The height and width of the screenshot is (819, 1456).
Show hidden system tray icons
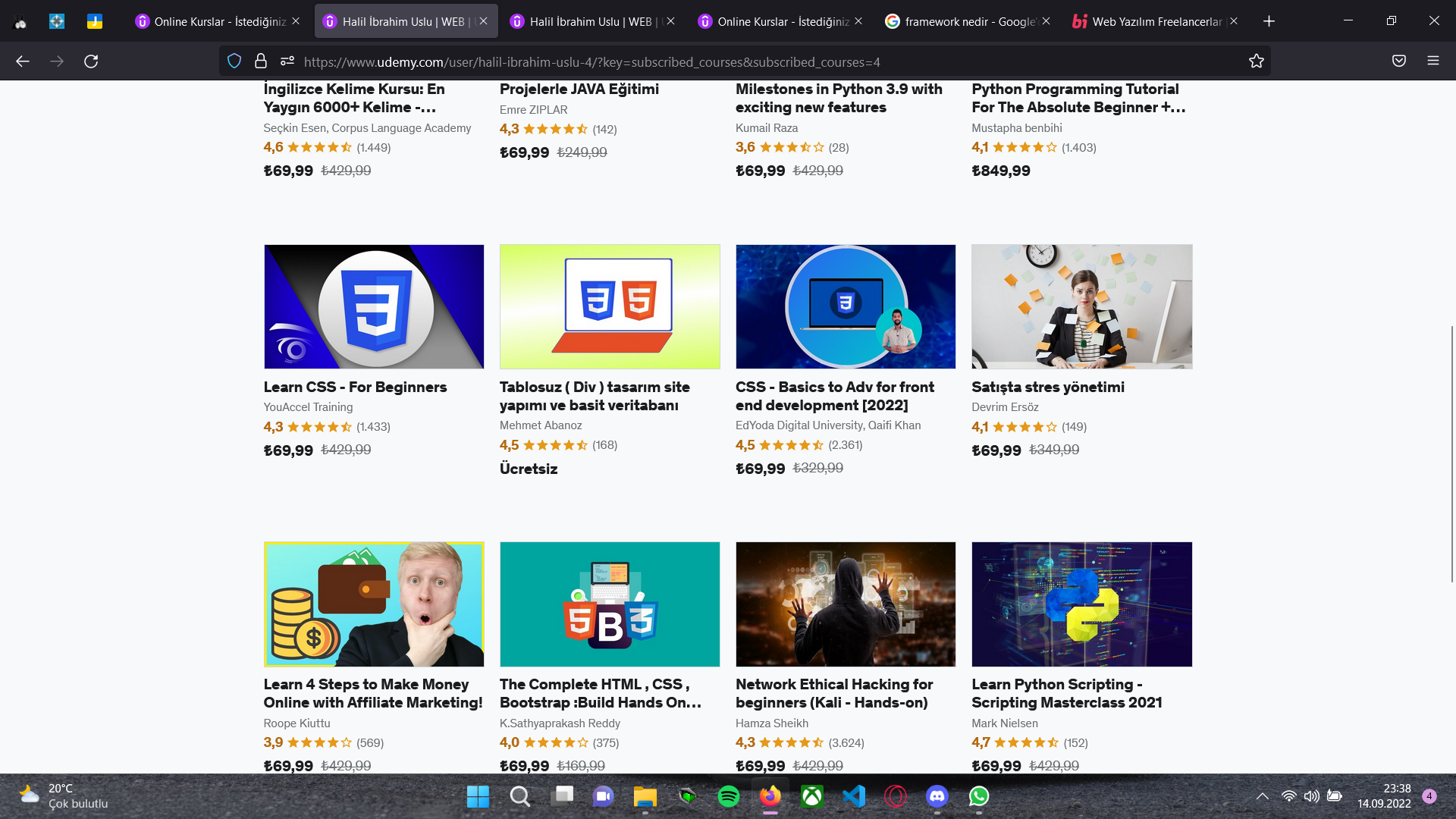1263,796
